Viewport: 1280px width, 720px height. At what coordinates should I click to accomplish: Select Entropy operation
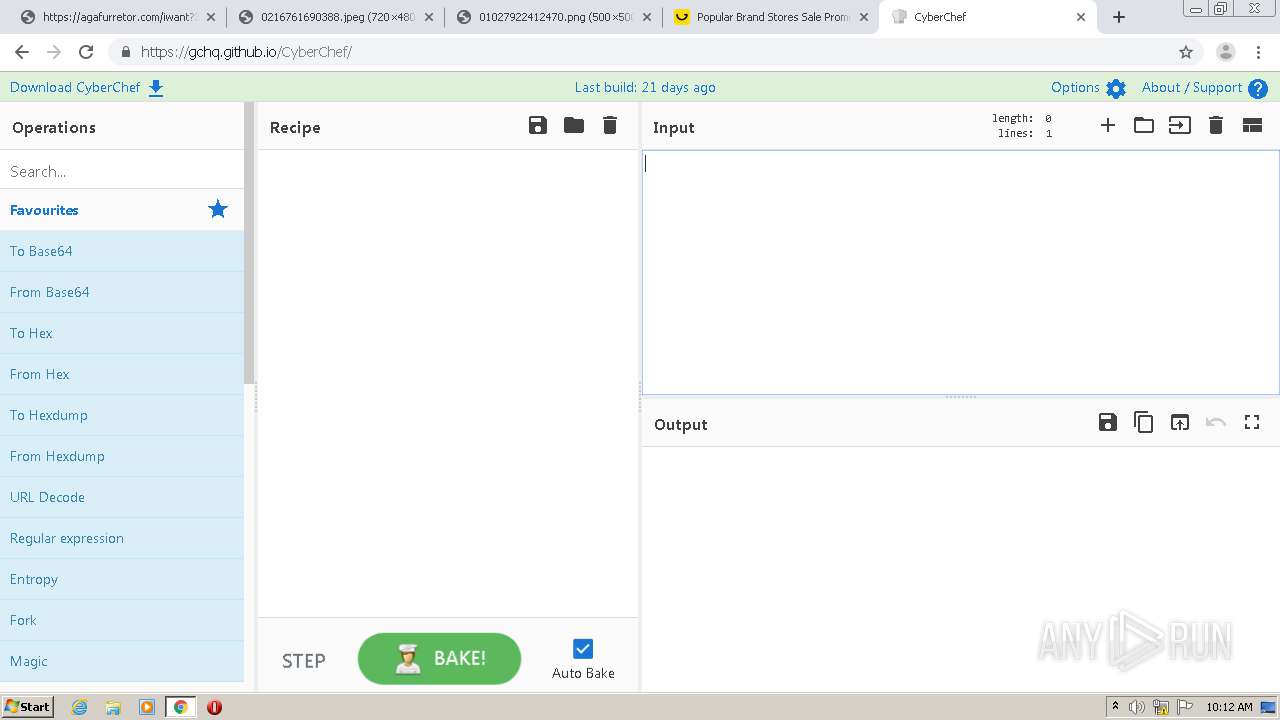coord(122,579)
